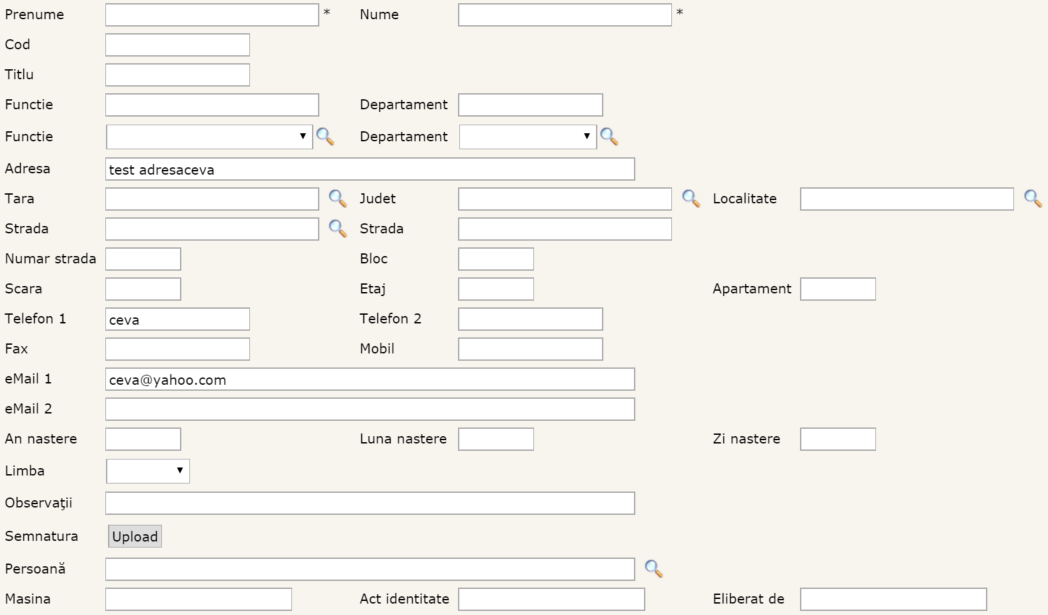Click the Telefon 1 field containing ceva
Image resolution: width=1048 pixels, height=615 pixels.
tap(177, 319)
